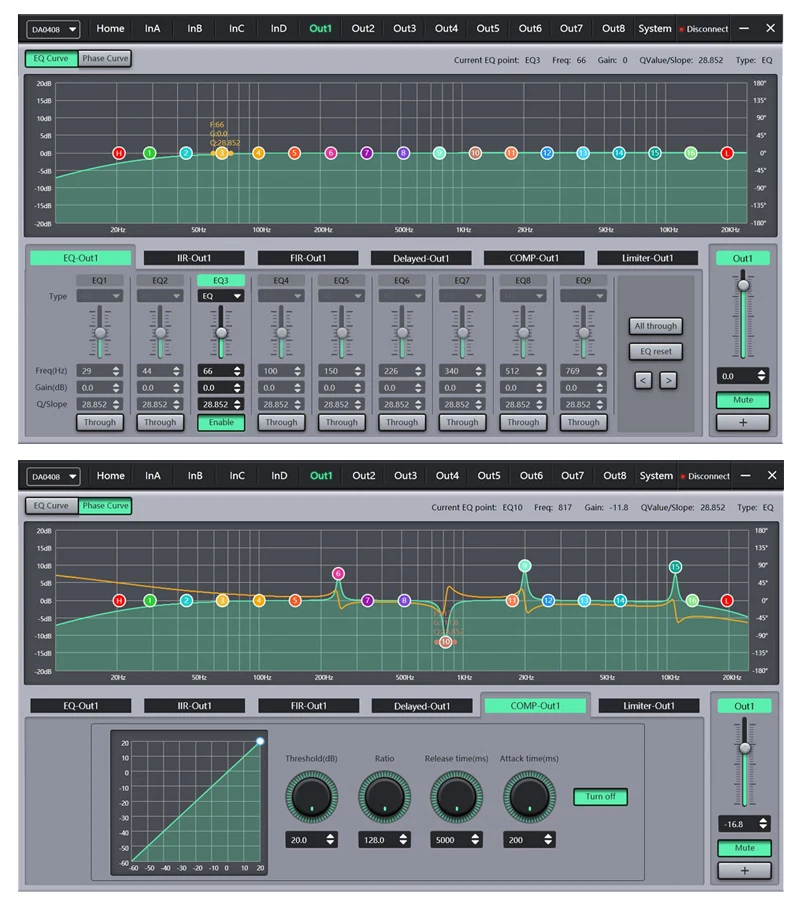Open the EQ1 type dropdown
The height and width of the screenshot is (907, 800).
tap(99, 296)
